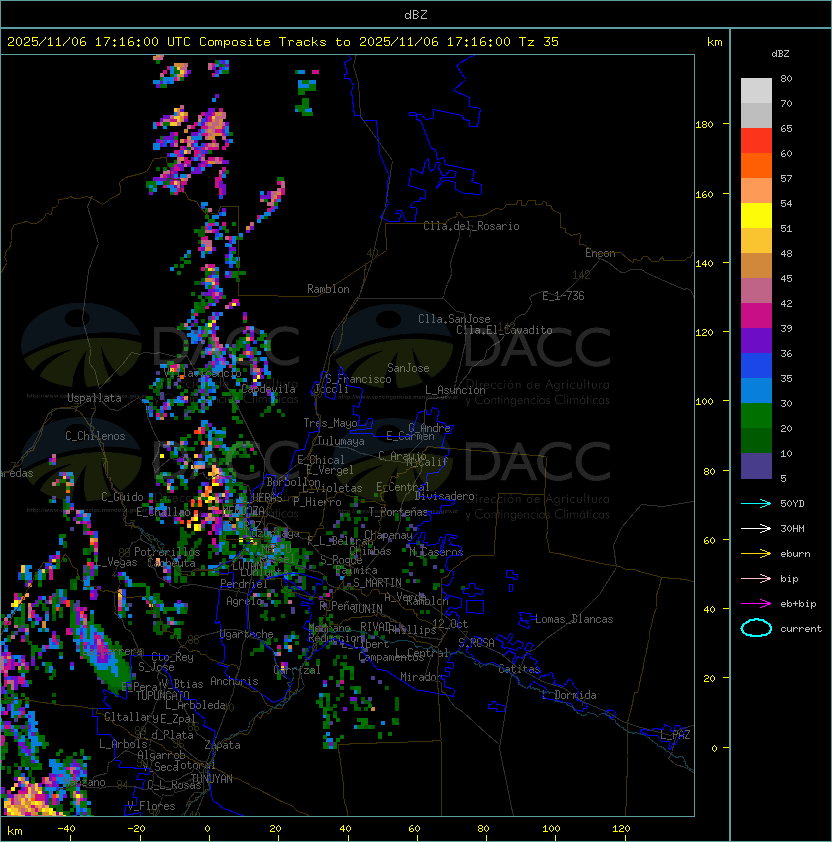Screen dimensions: 832x842
Task: Click the 'Mirador' map label
Action: click(421, 677)
